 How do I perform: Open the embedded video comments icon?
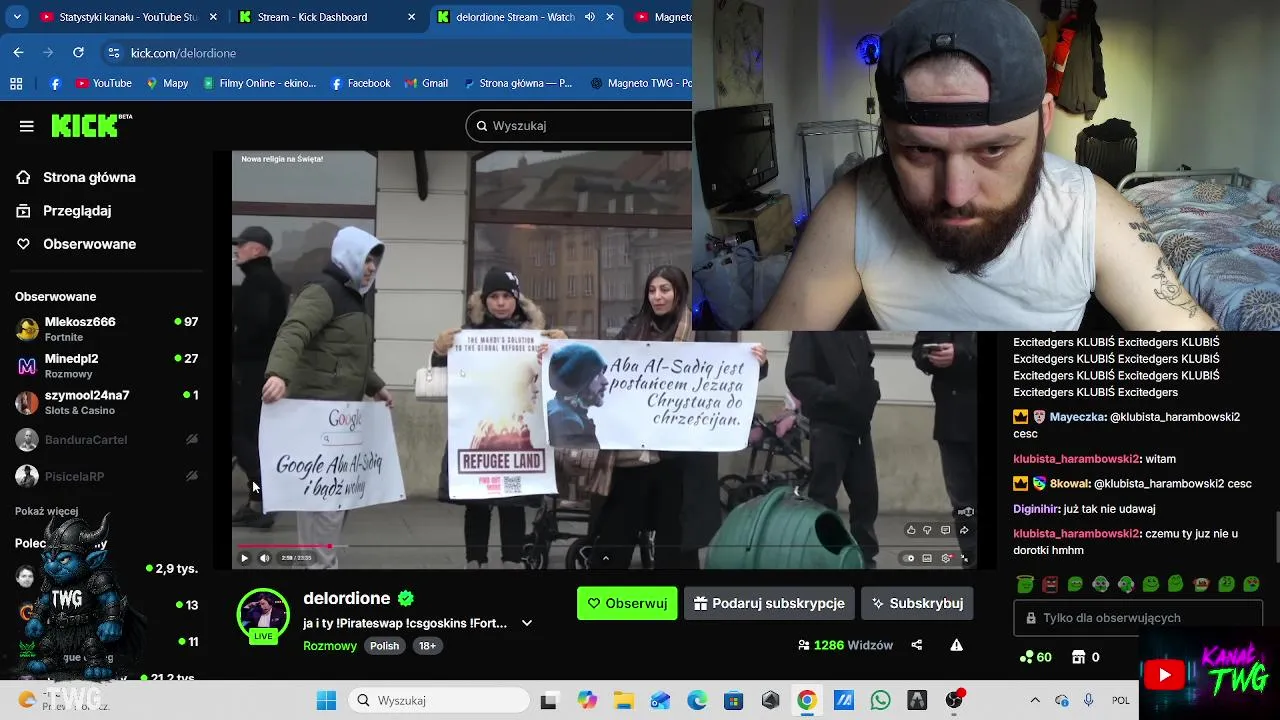[945, 530]
